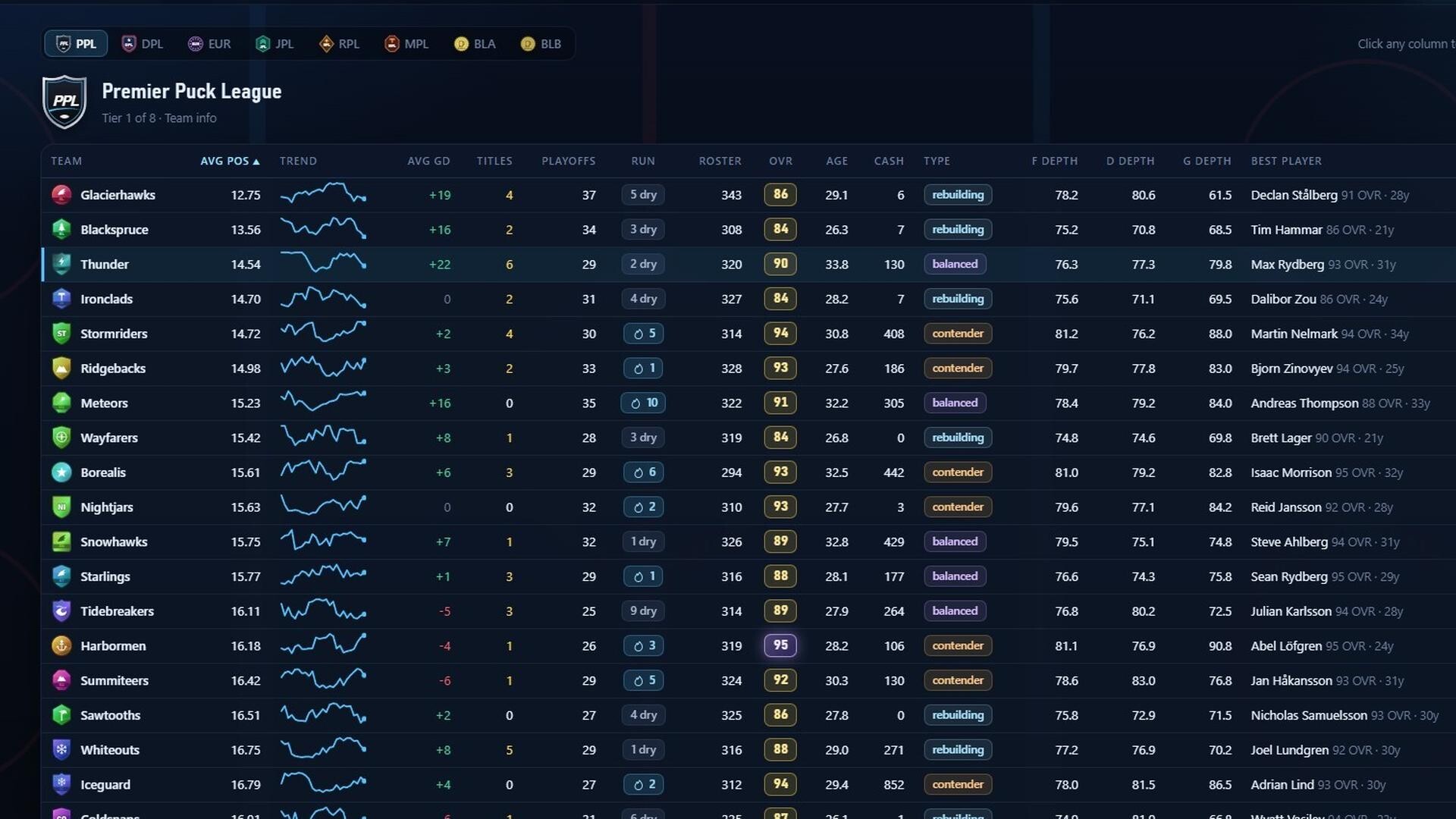Click the Sawtooths team logo icon
This screenshot has height=819, width=1456.
[x=61, y=715]
